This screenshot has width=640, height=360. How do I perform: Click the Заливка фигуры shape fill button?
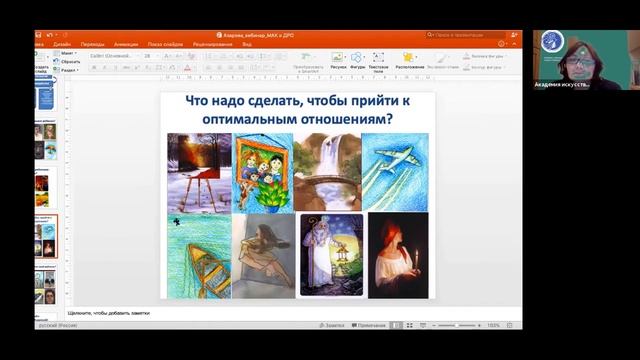484,56
